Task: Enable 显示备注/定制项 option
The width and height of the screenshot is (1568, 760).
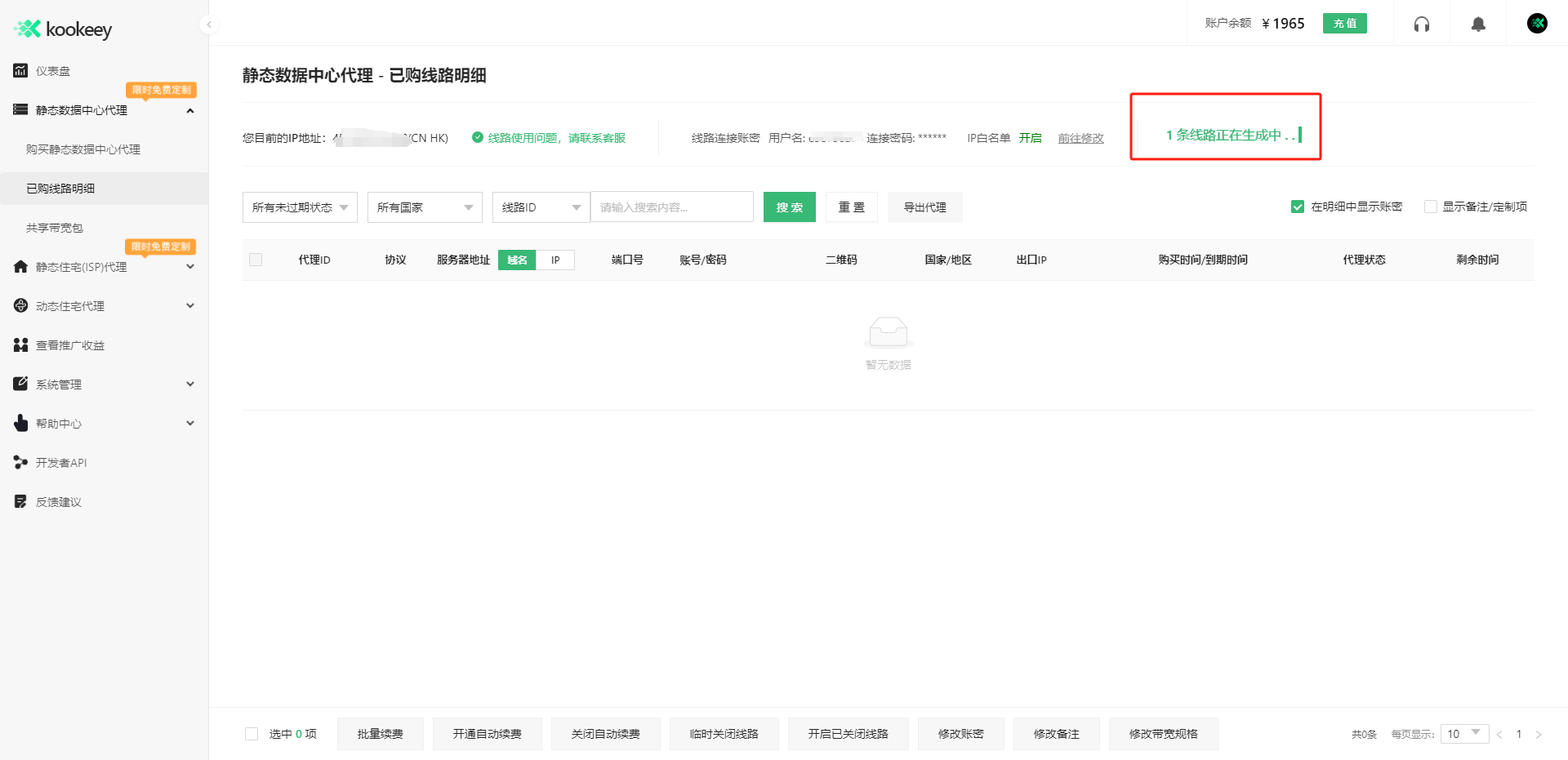Action: tap(1431, 207)
